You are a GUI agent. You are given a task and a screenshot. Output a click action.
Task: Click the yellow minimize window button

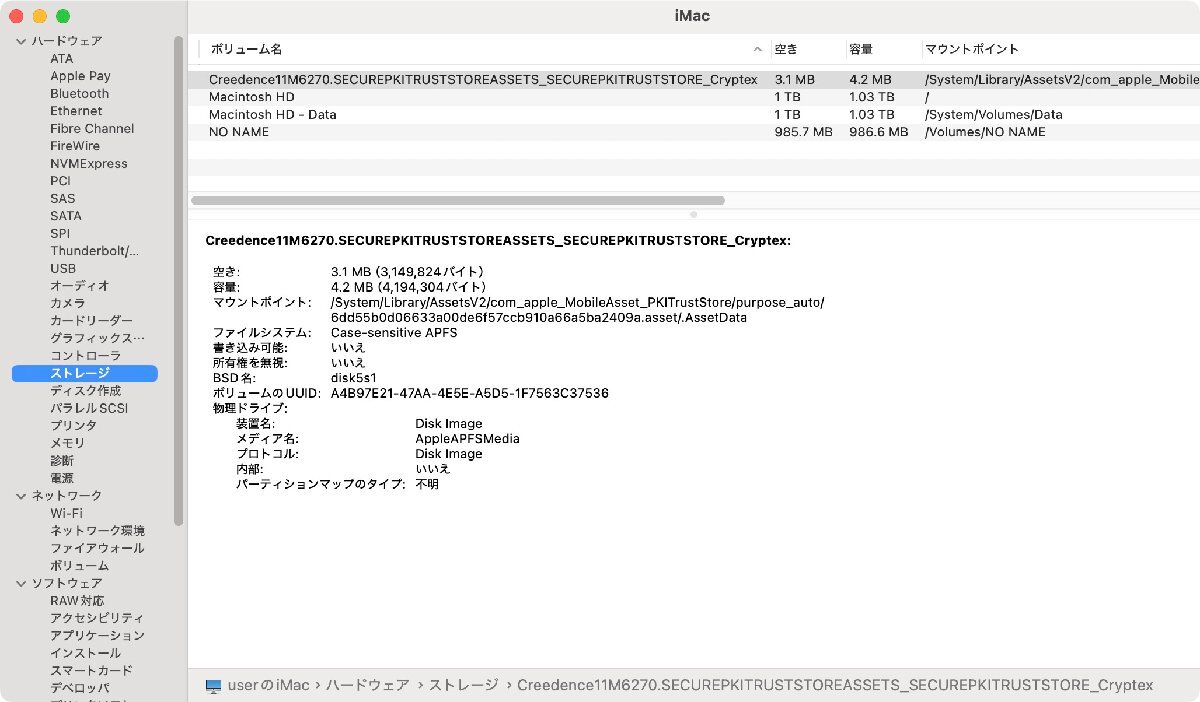(40, 16)
